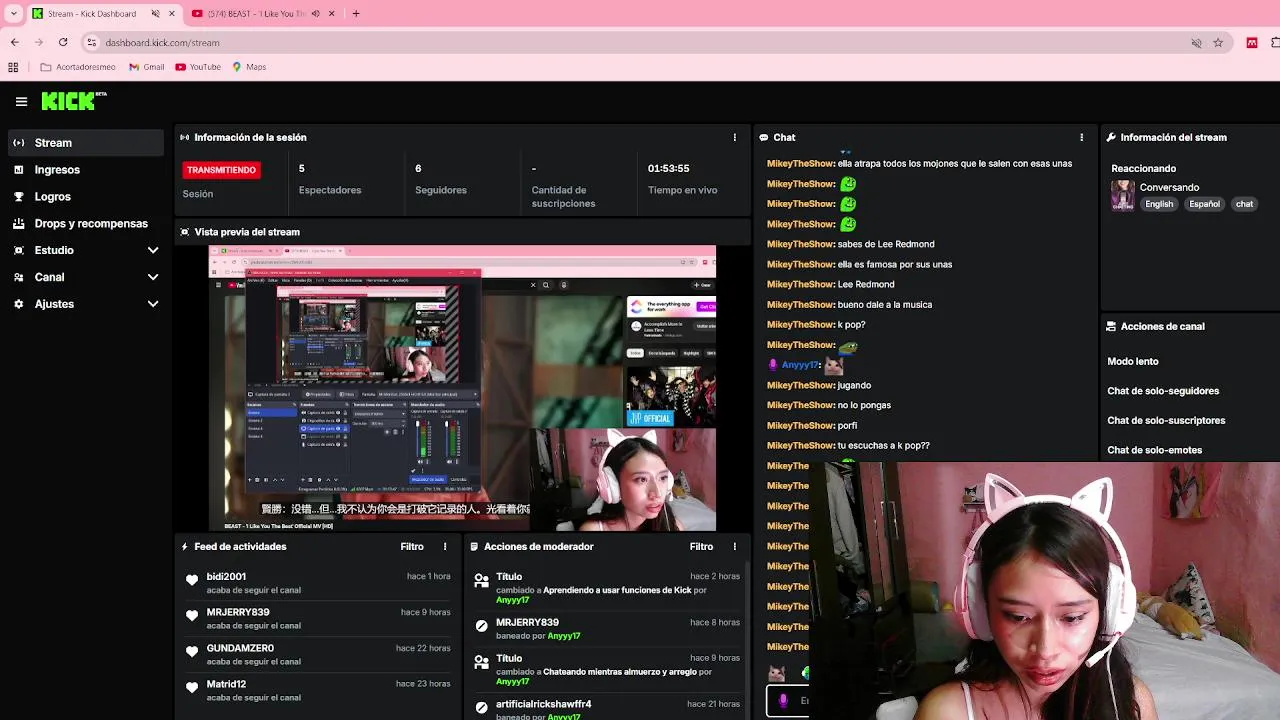Click bidi2001 in activity feed
This screenshot has height=720, width=1280.
click(226, 577)
